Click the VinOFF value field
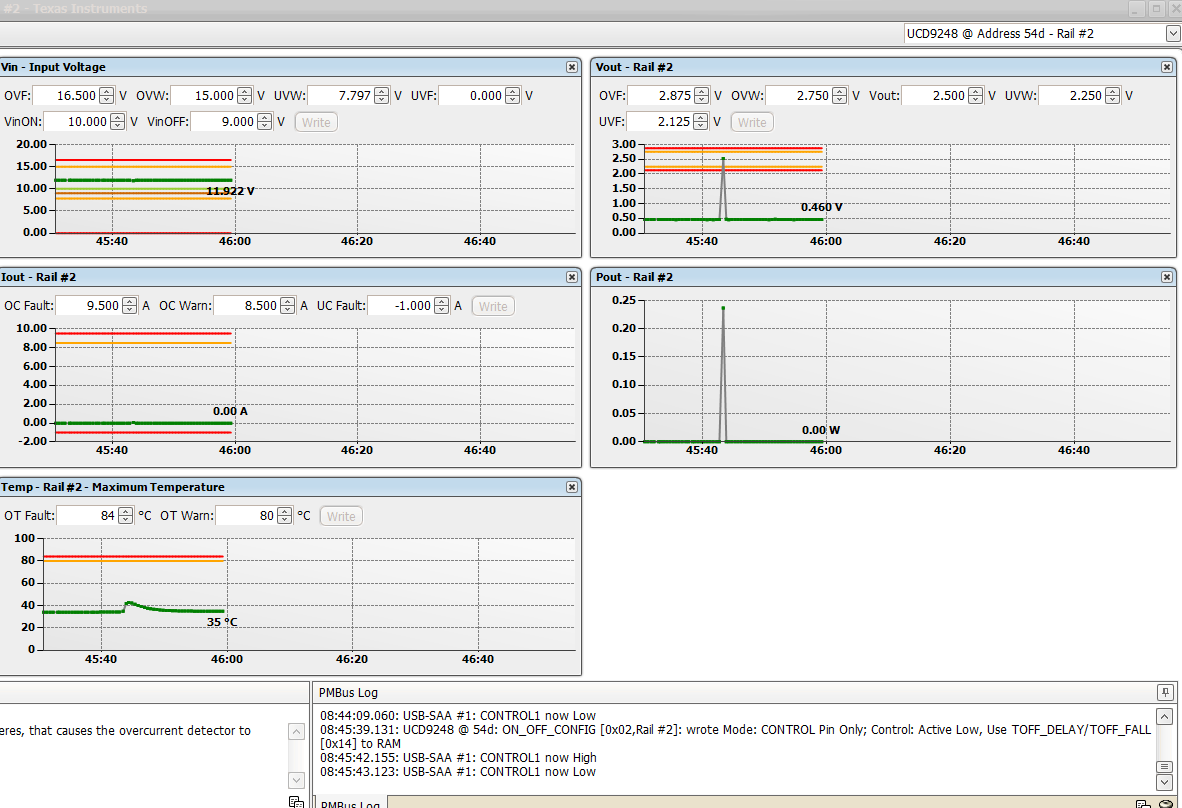The image size is (1182, 808). click(224, 122)
